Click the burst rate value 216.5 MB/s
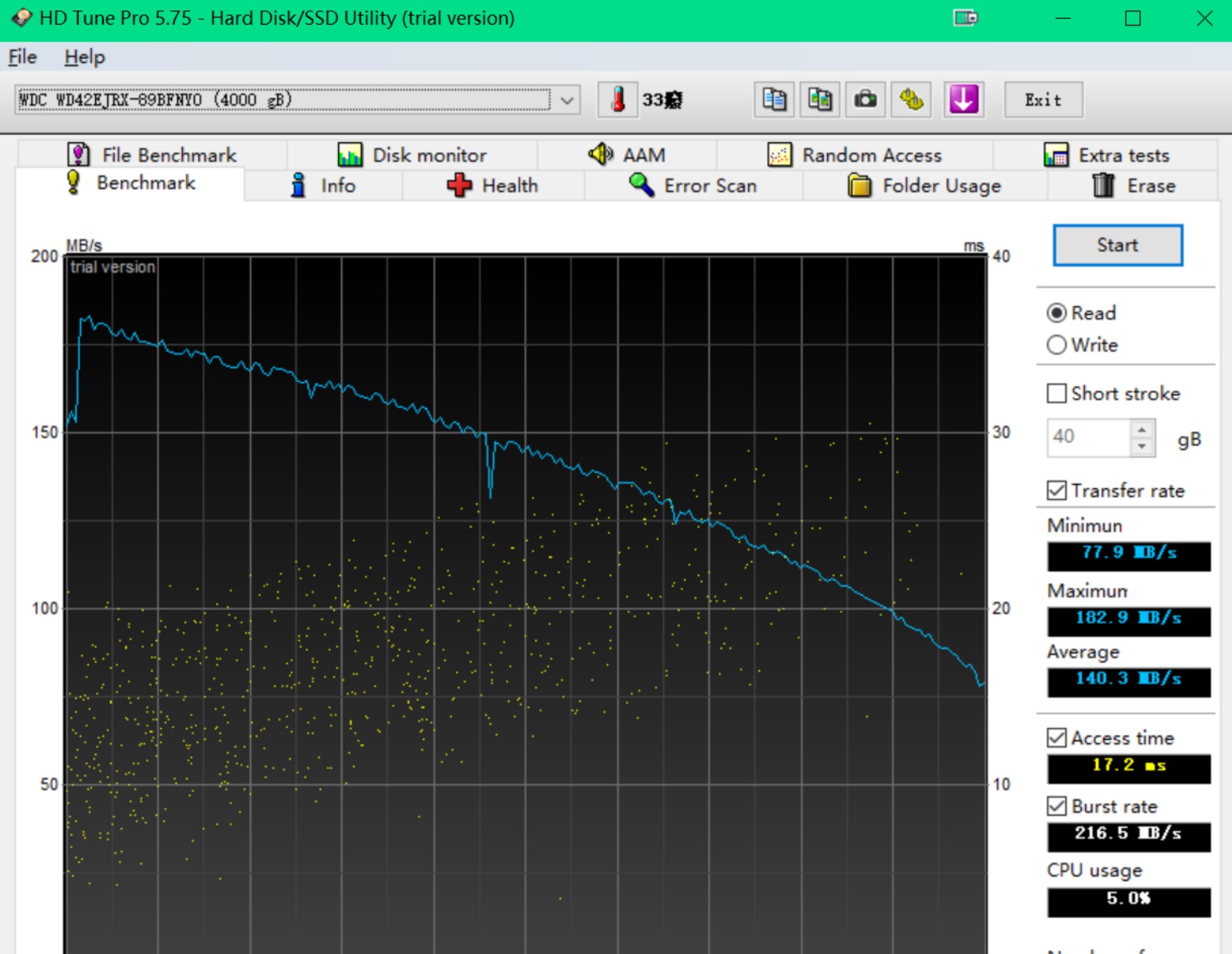This screenshot has height=954, width=1232. coord(1129,837)
